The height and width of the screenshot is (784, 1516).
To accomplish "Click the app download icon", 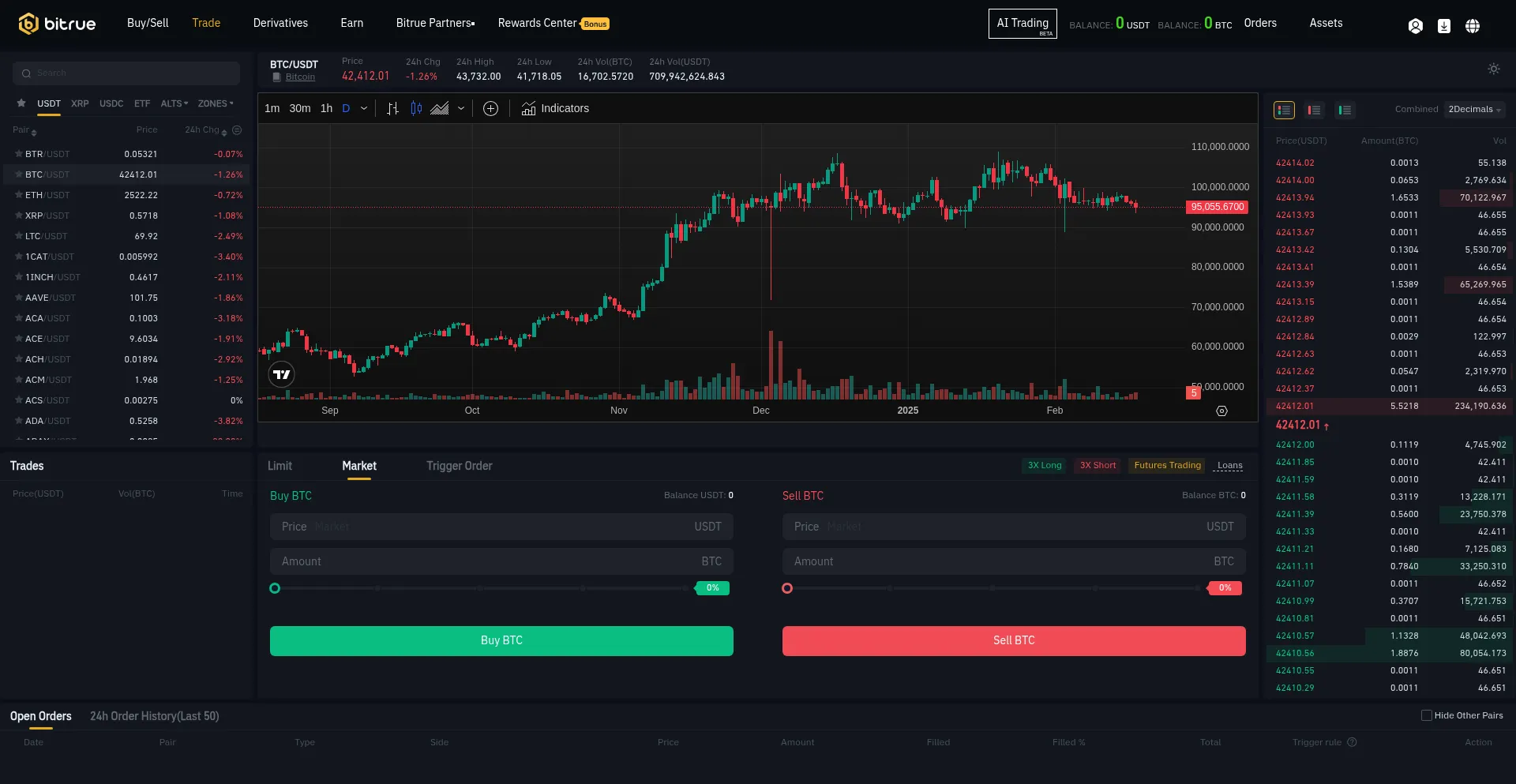I will (x=1443, y=26).
